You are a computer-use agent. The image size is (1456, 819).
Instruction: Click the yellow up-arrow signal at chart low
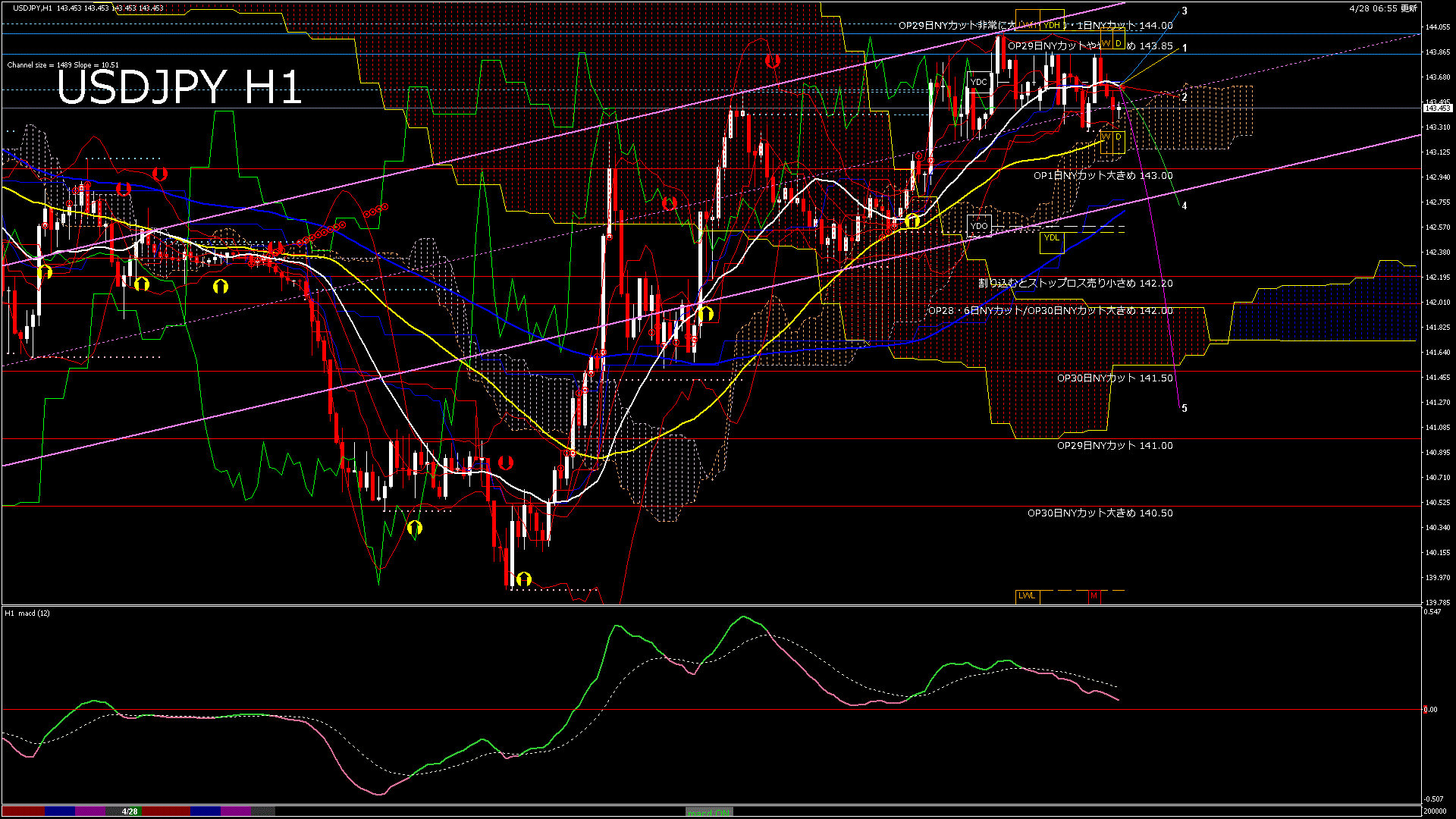523,580
